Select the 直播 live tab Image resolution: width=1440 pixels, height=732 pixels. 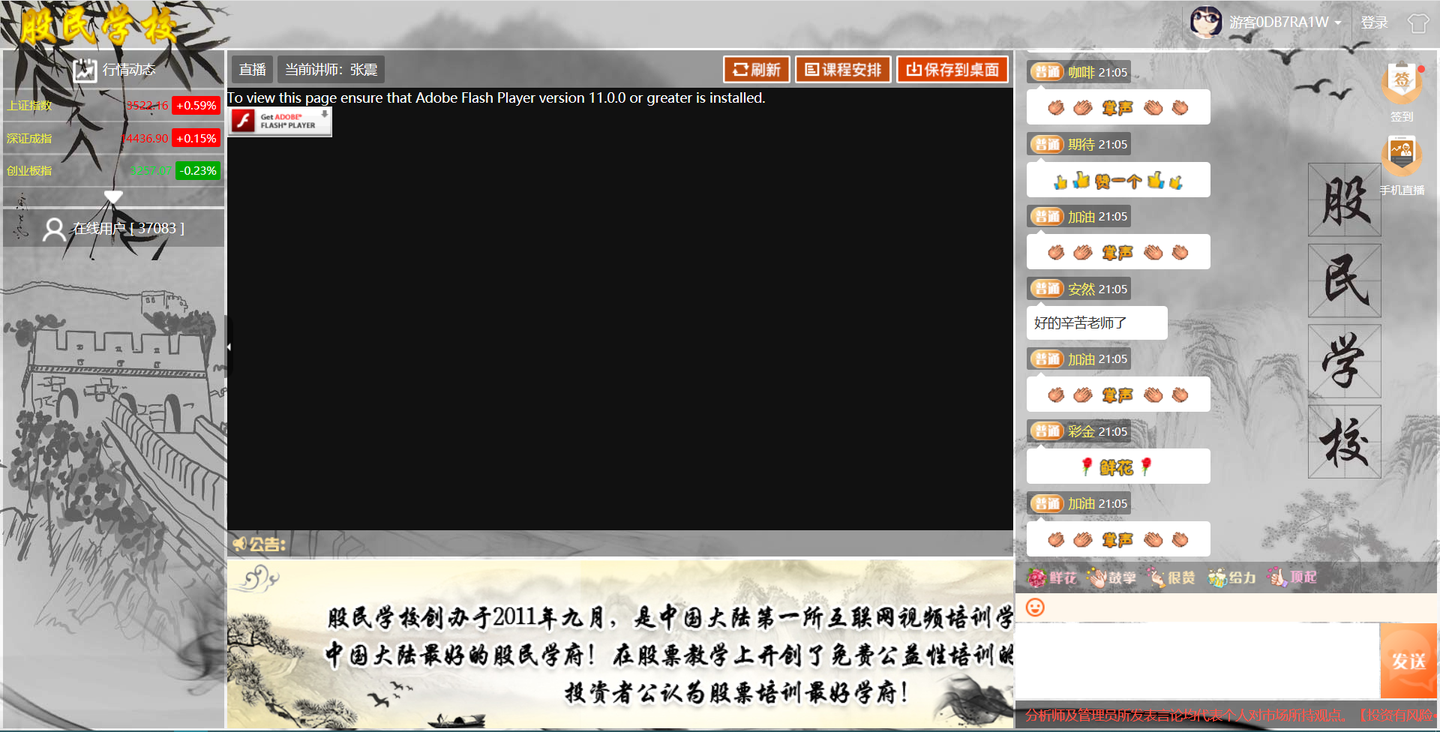click(253, 70)
